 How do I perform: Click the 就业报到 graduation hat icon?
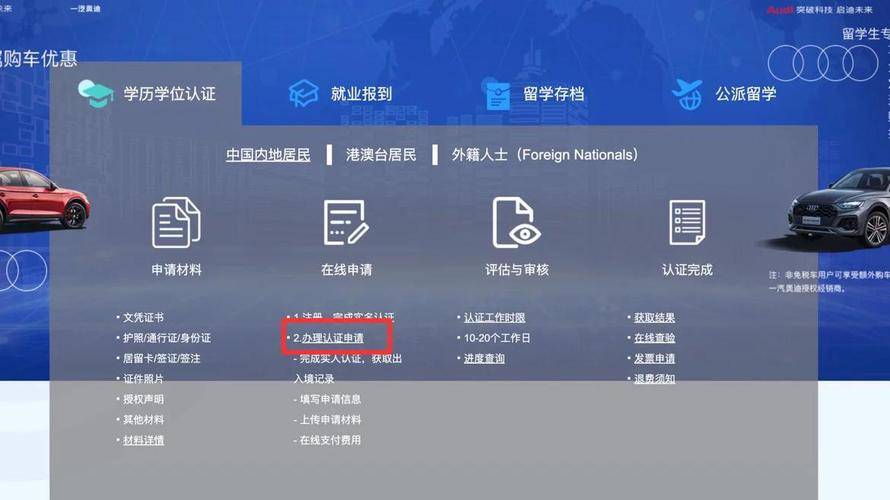coord(303,94)
